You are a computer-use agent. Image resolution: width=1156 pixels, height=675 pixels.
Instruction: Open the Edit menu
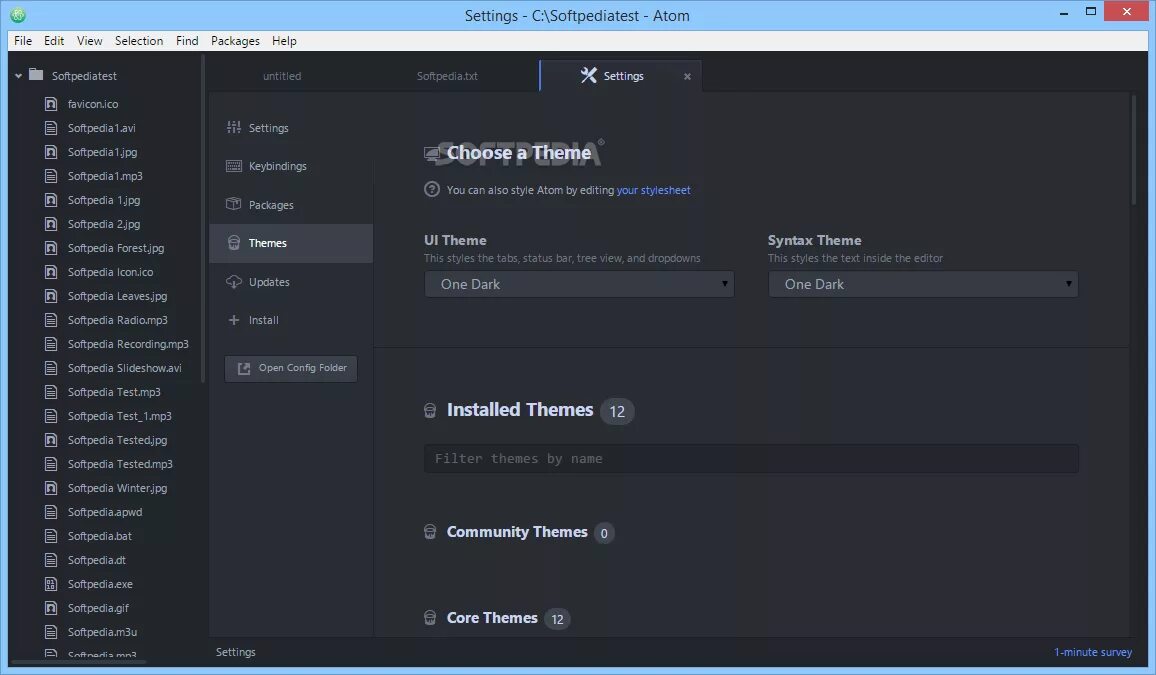pos(54,41)
